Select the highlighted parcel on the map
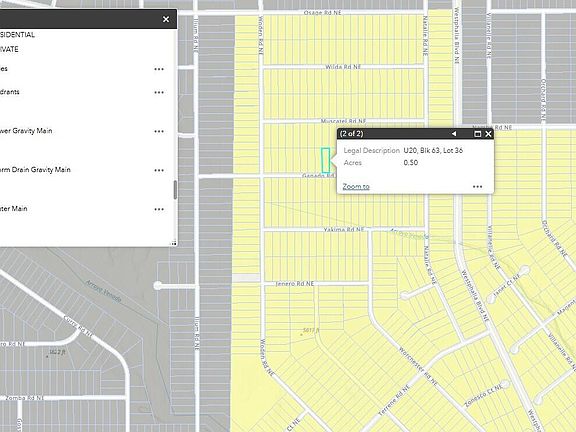 [325, 161]
